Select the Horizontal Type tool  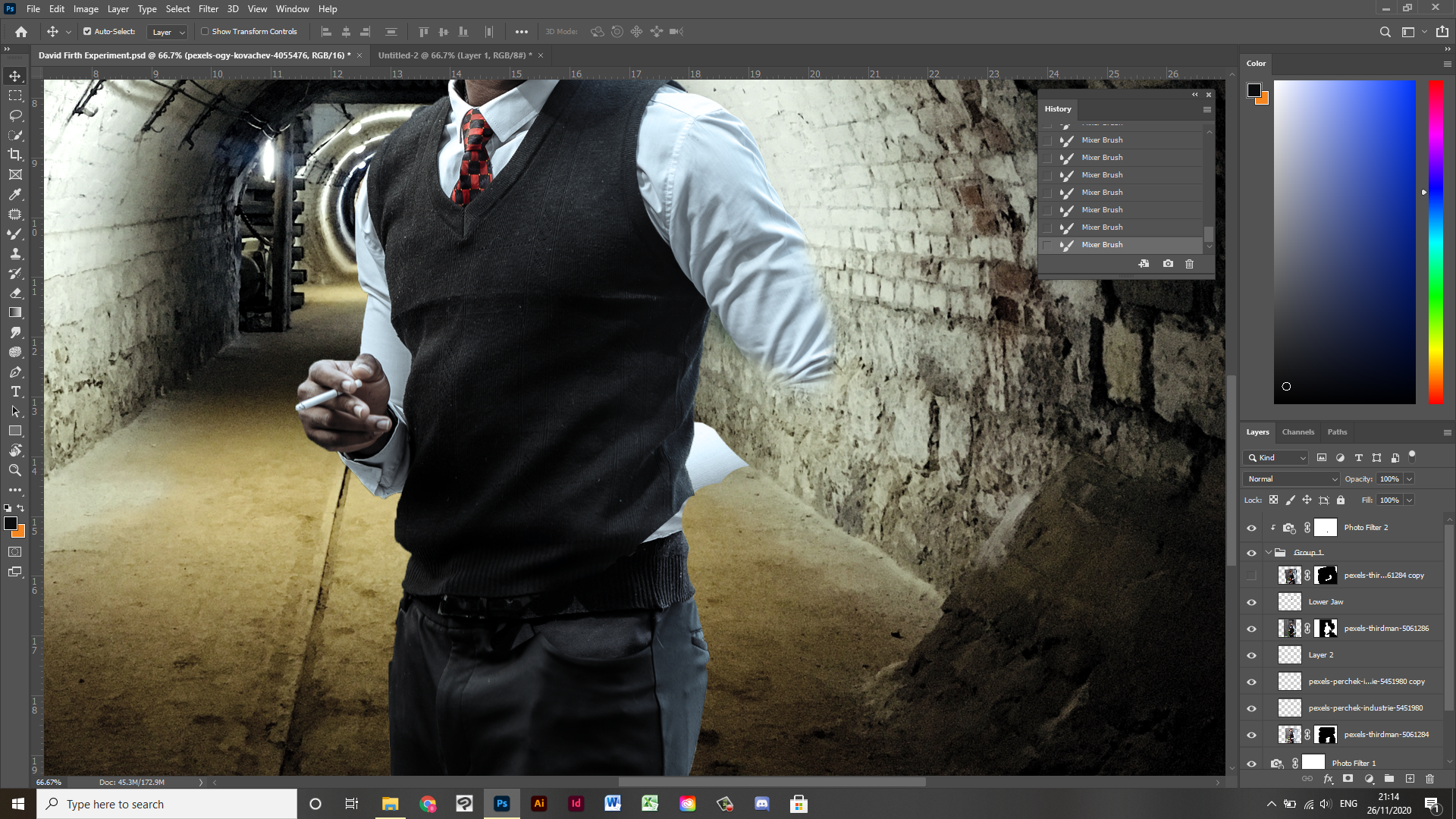(15, 391)
